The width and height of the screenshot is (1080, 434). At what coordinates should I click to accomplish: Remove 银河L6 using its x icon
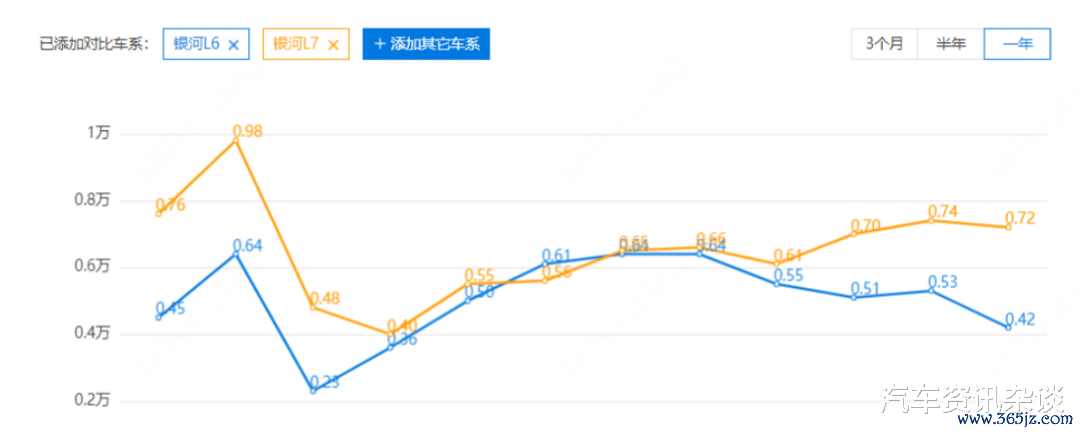click(x=233, y=45)
